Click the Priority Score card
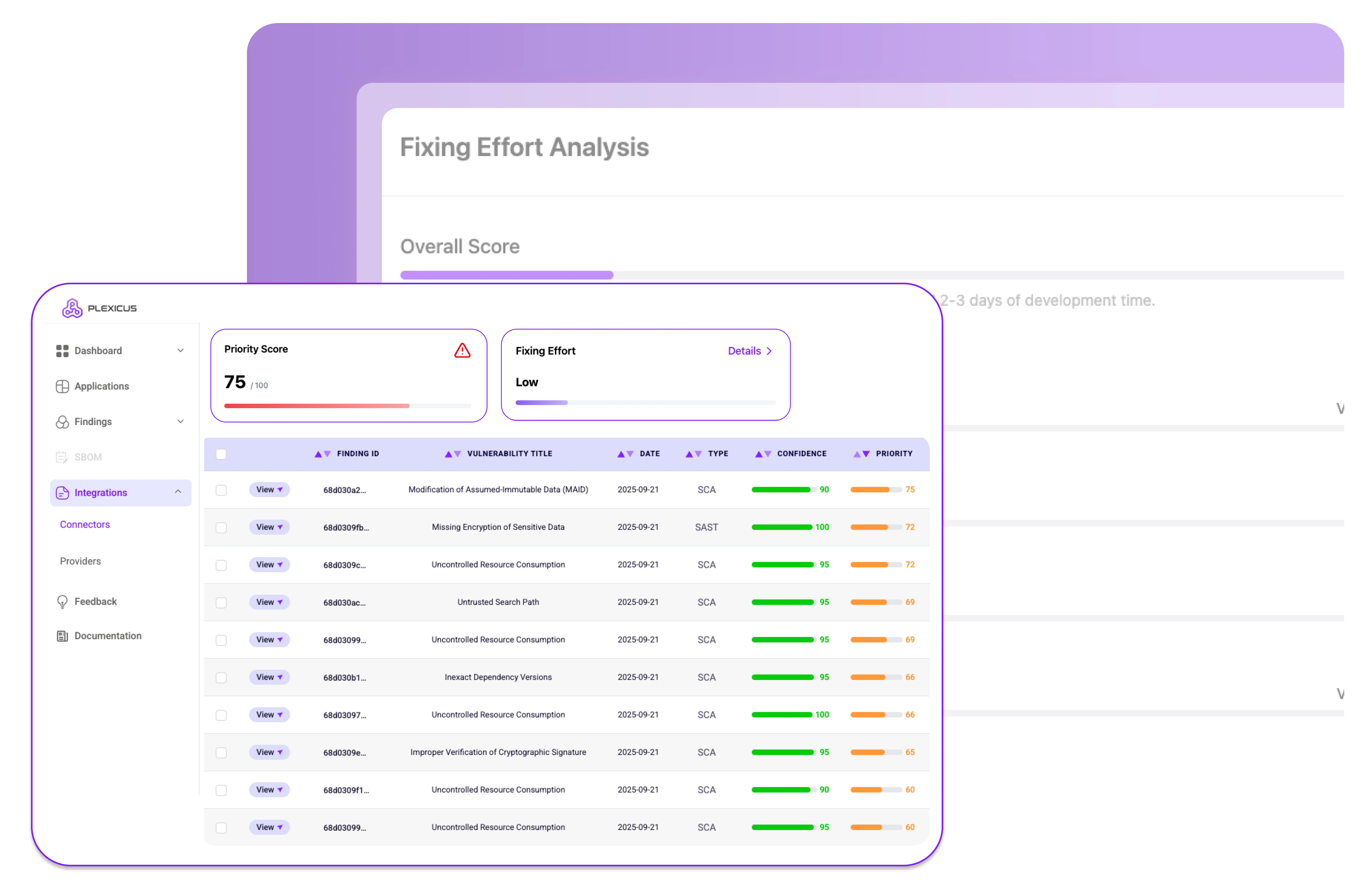This screenshot has width=1372, height=887. pos(349,376)
